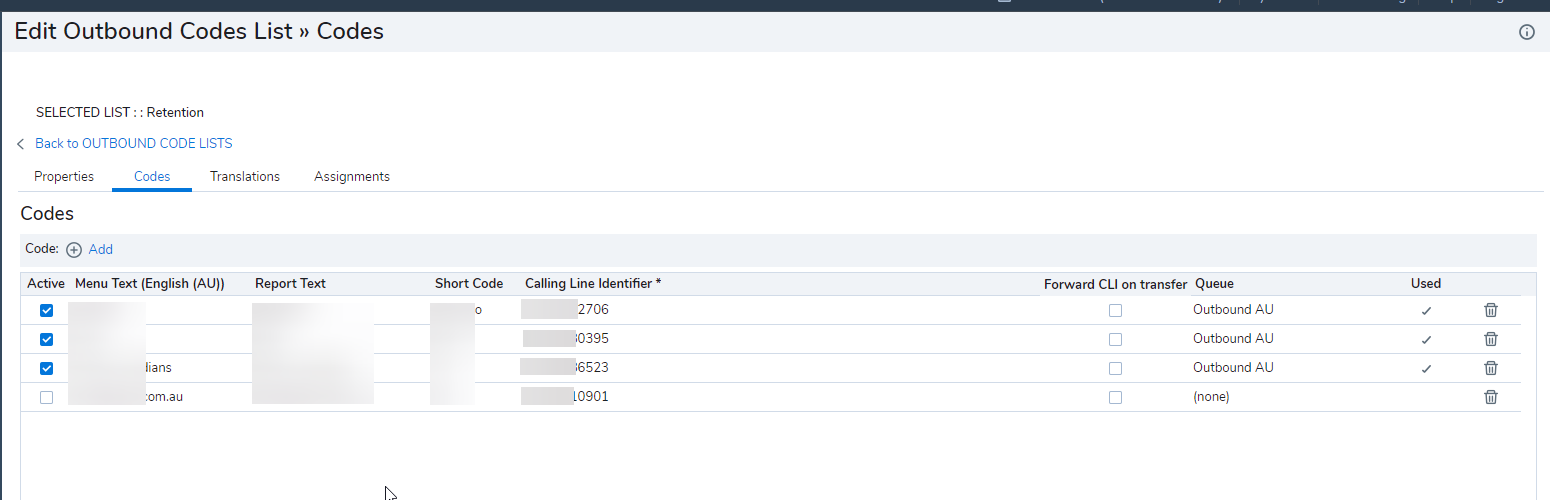This screenshot has width=1550, height=500.
Task: Switch to the Properties tab
Action: [64, 177]
